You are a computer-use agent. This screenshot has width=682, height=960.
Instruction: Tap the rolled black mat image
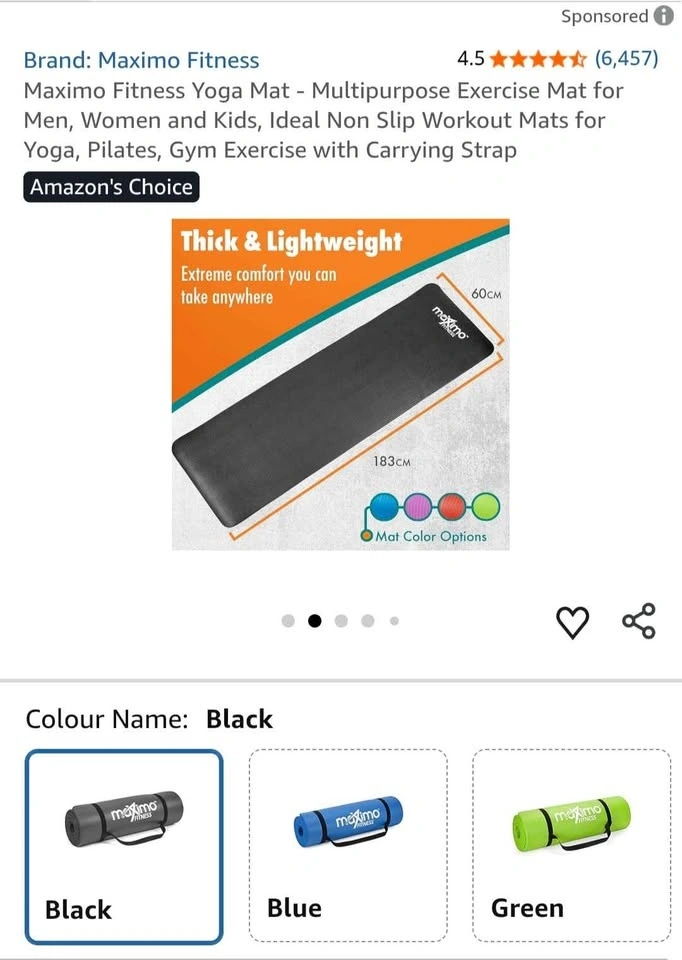pyautogui.click(x=124, y=818)
